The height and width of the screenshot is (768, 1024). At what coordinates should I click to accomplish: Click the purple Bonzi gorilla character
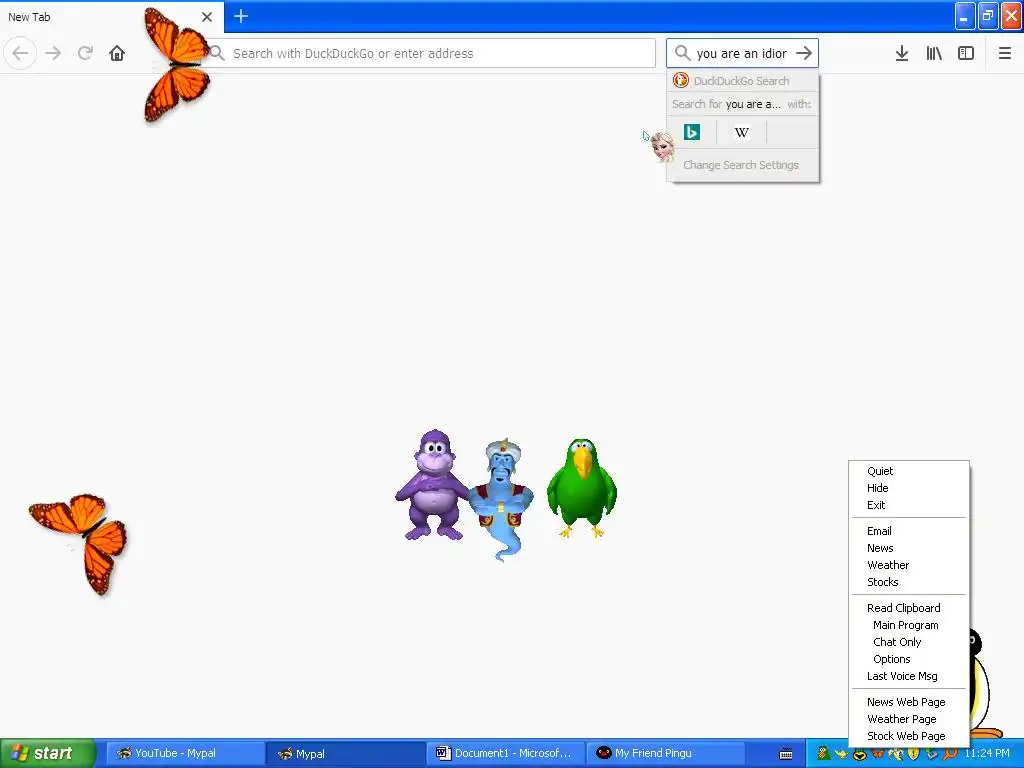[432, 485]
